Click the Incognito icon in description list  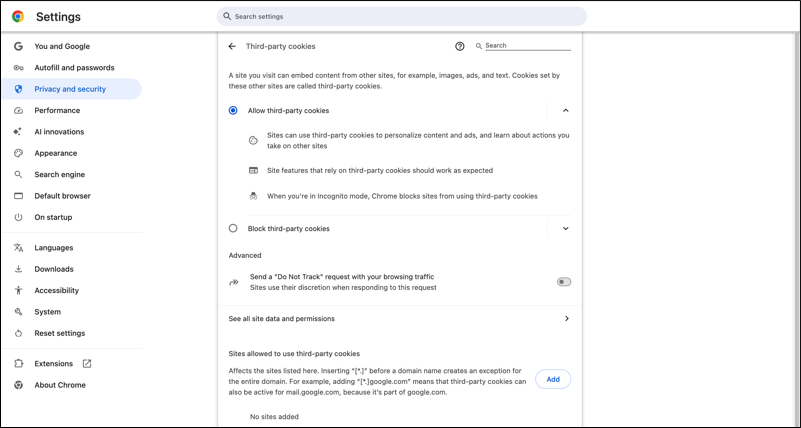coord(253,196)
